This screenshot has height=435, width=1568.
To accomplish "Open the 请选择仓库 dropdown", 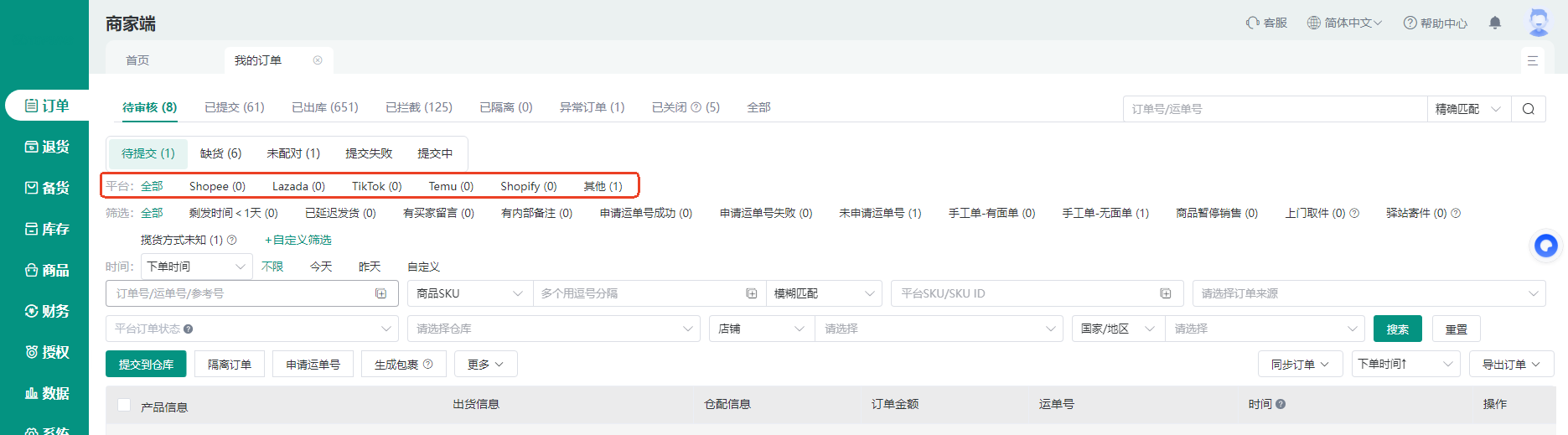I will pos(553,329).
